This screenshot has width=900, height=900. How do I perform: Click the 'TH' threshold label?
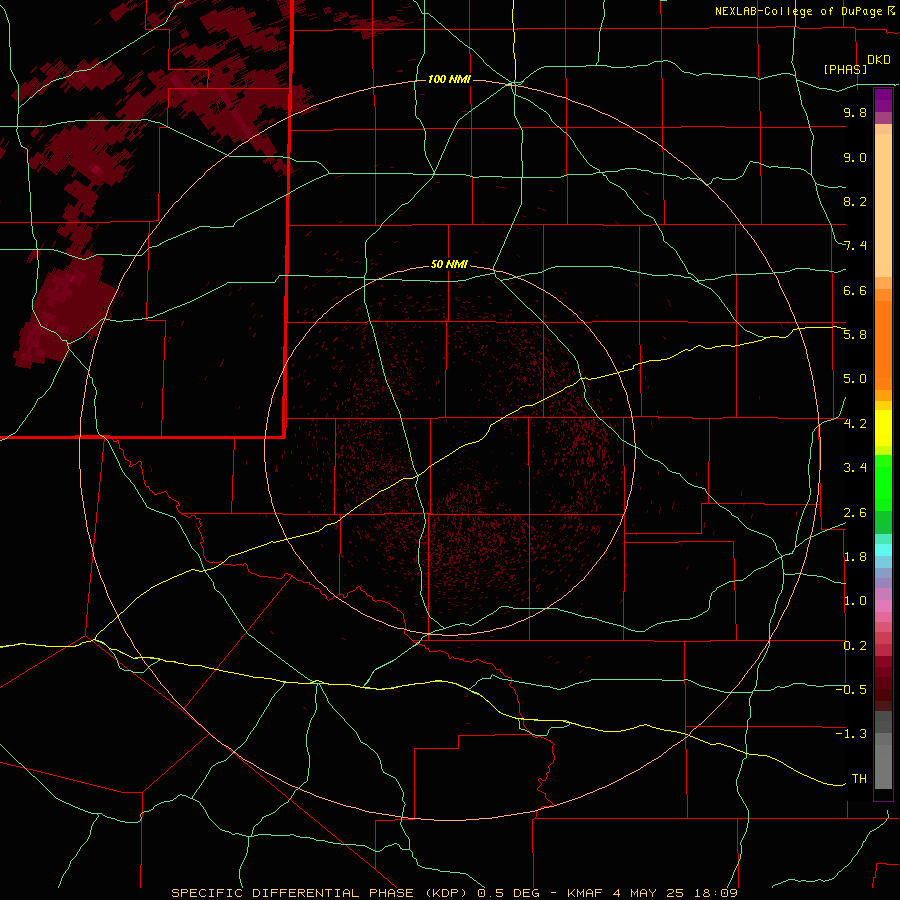click(859, 779)
